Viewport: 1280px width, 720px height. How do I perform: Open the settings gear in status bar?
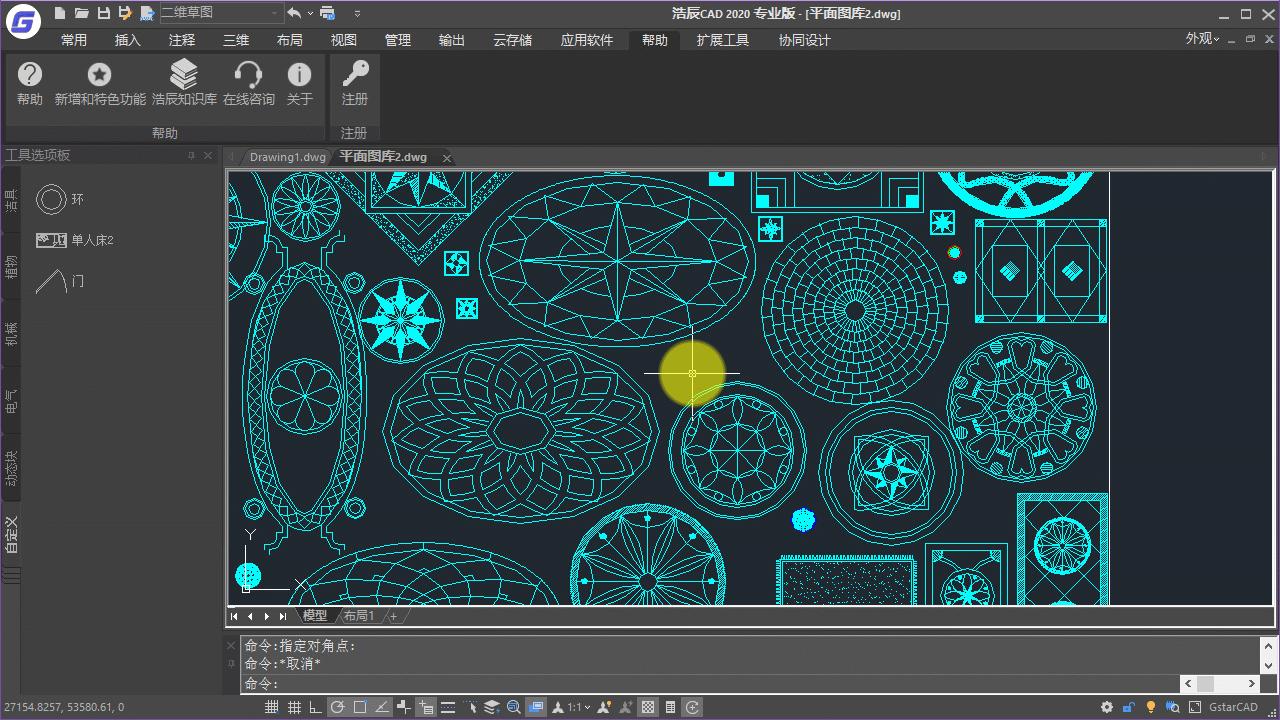[1108, 707]
